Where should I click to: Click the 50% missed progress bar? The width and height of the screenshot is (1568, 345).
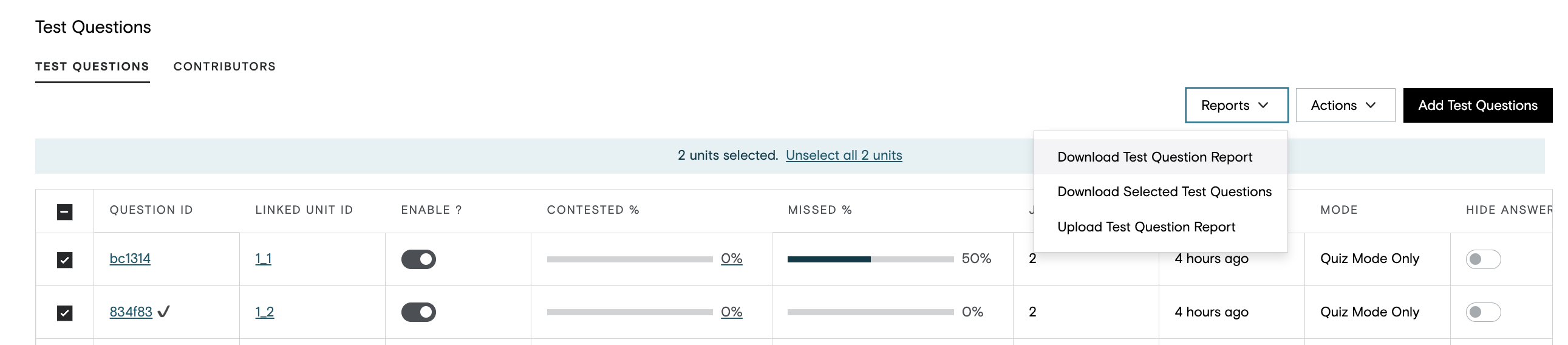(870, 259)
